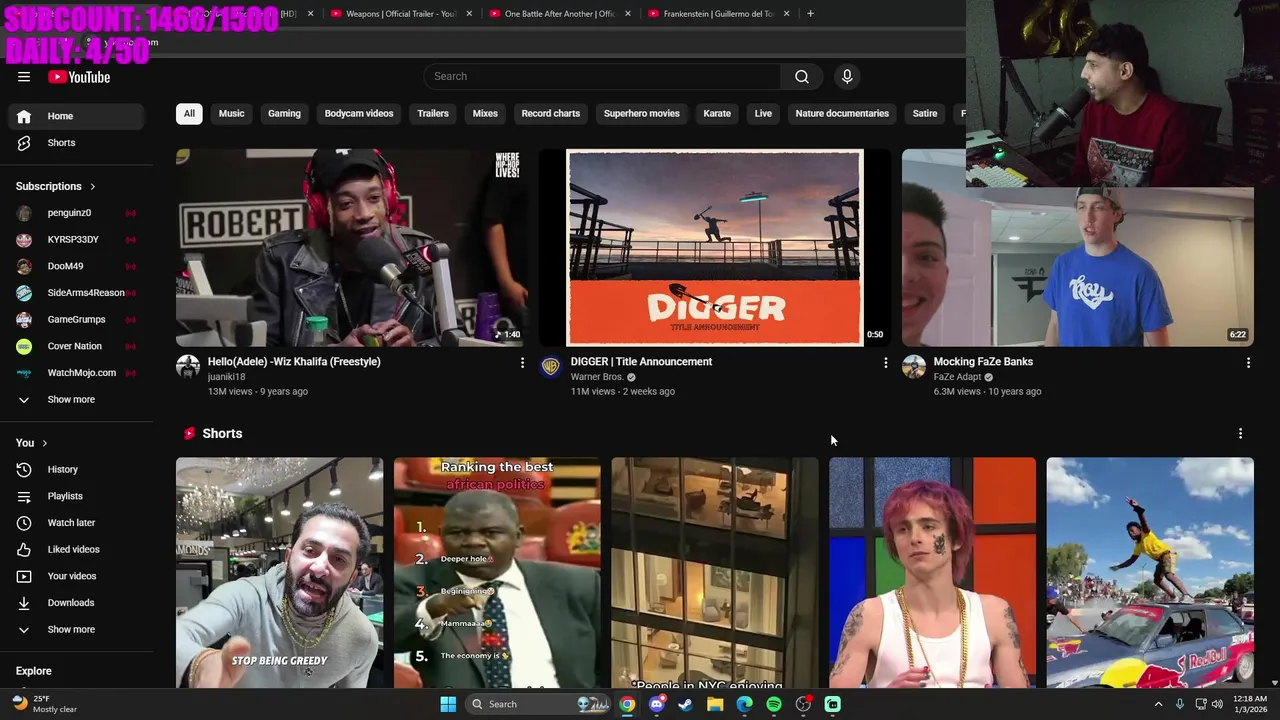
Task: Play the Wiz Khalifa Freestyle thumbnail
Action: point(351,248)
